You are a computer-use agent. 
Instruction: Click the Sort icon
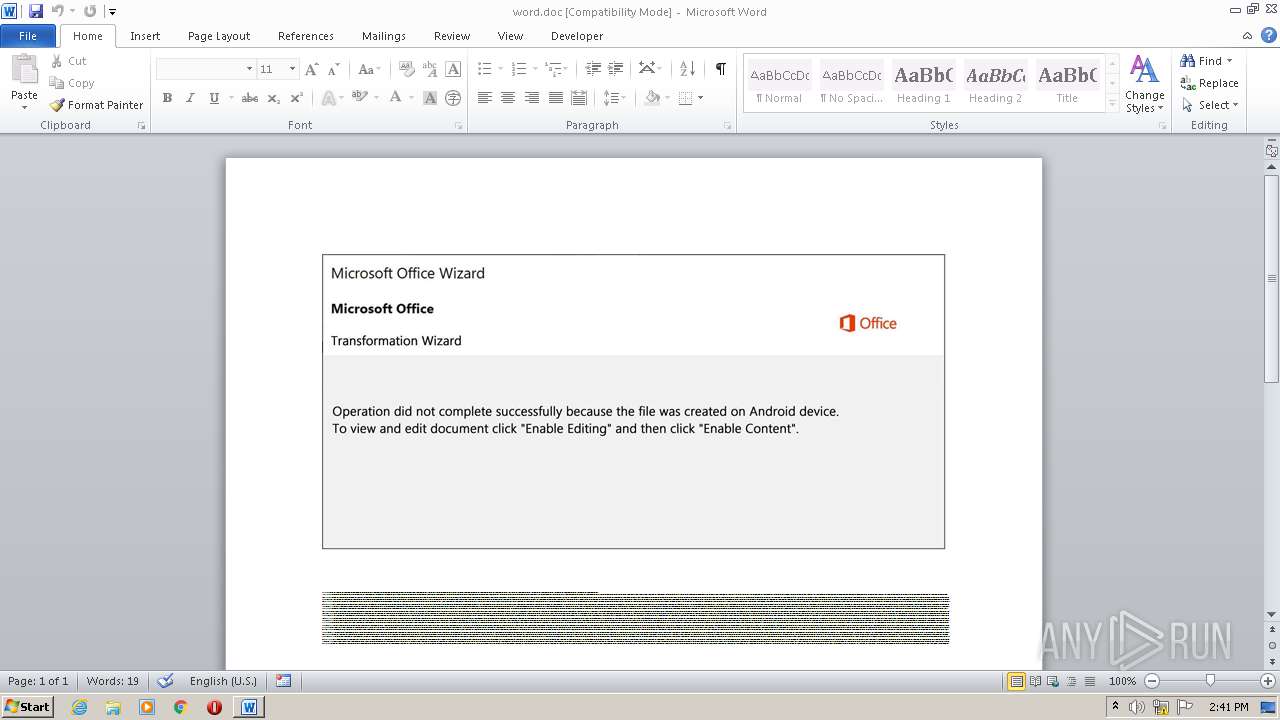click(687, 69)
